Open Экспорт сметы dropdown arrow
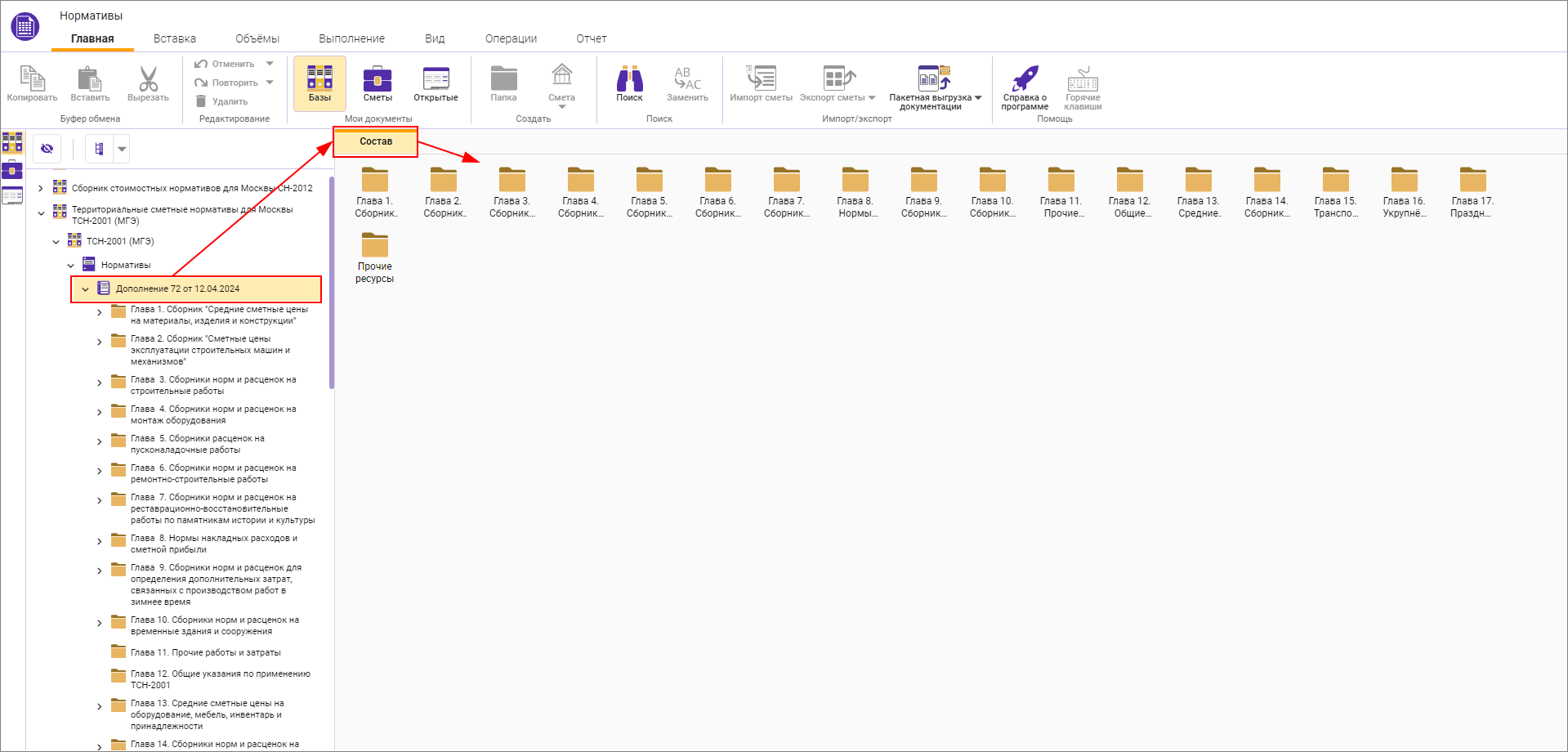 [872, 98]
